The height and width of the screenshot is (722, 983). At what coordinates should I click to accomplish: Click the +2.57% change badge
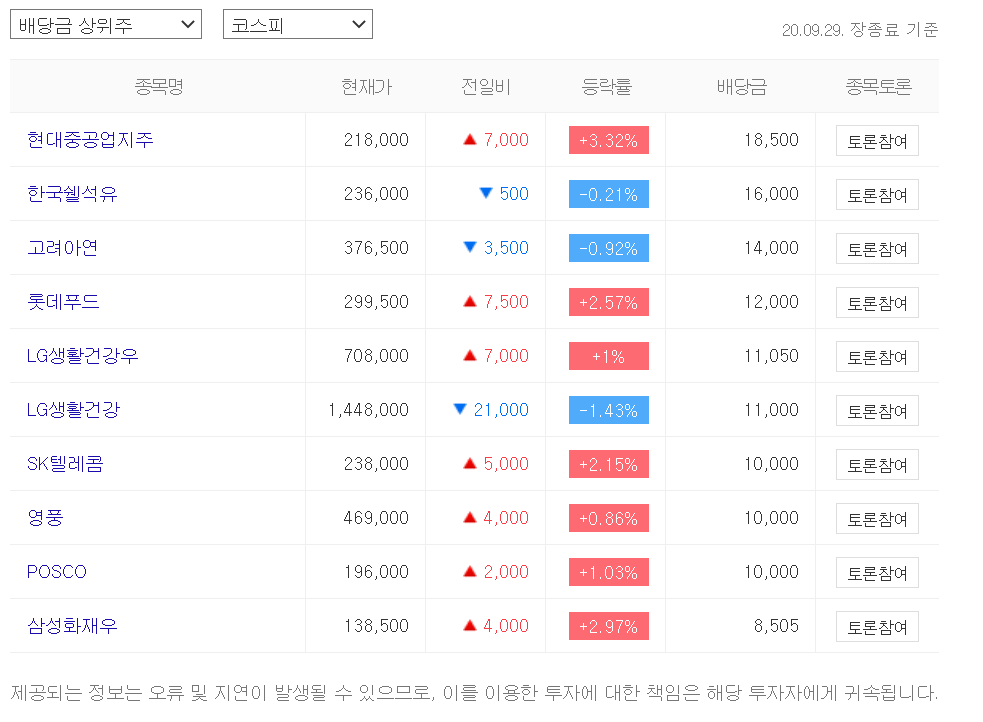[x=609, y=302]
